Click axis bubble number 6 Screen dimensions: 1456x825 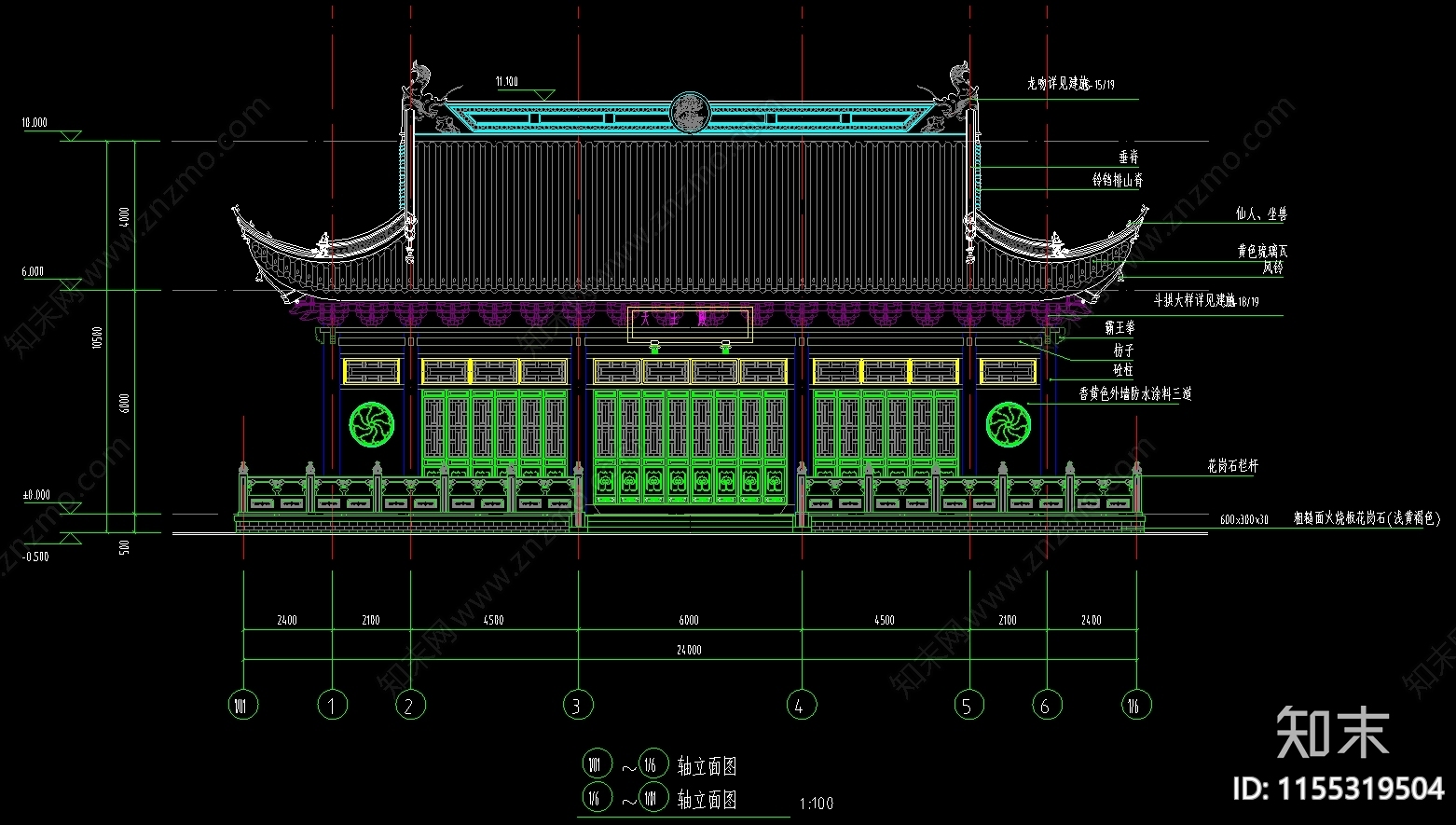[1046, 705]
